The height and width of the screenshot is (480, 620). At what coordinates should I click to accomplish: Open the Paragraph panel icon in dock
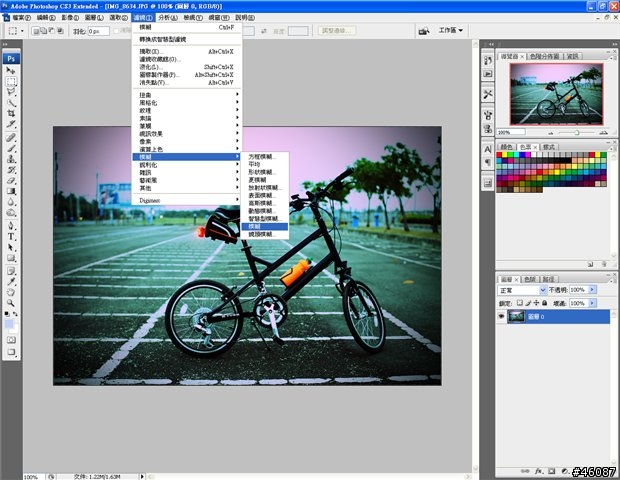488,162
